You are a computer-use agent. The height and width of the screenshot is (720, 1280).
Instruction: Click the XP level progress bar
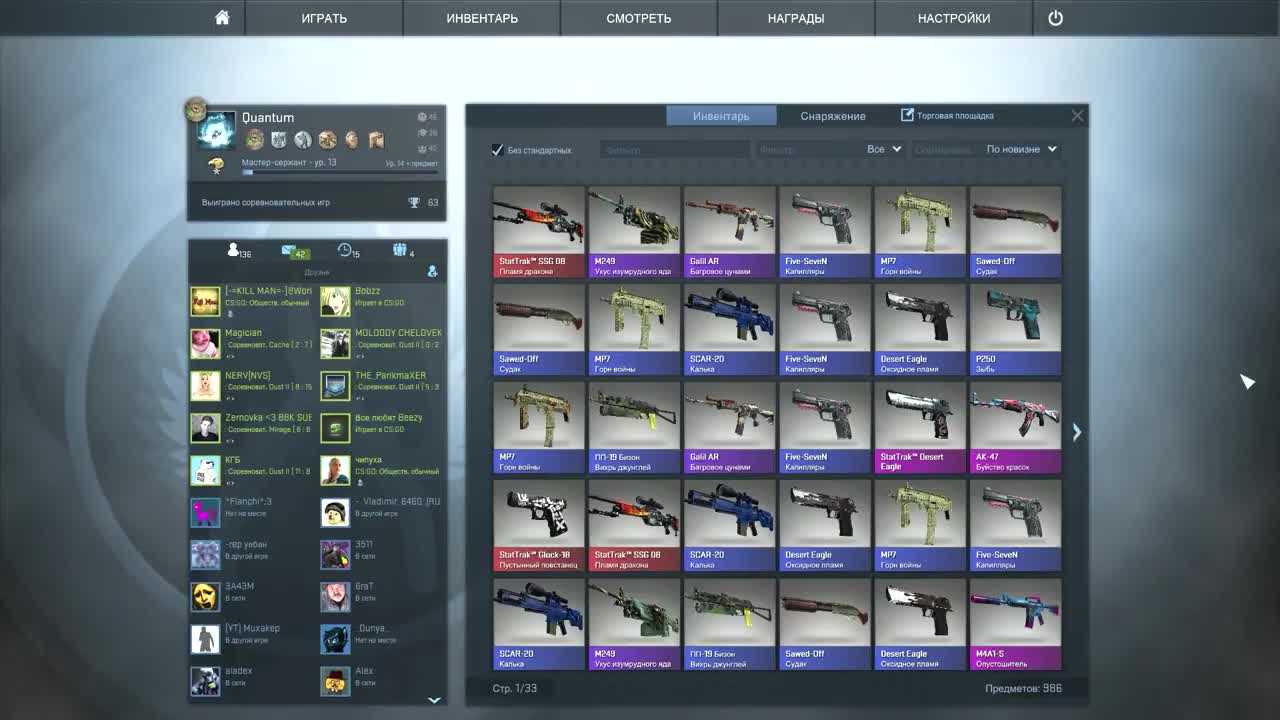(x=340, y=173)
